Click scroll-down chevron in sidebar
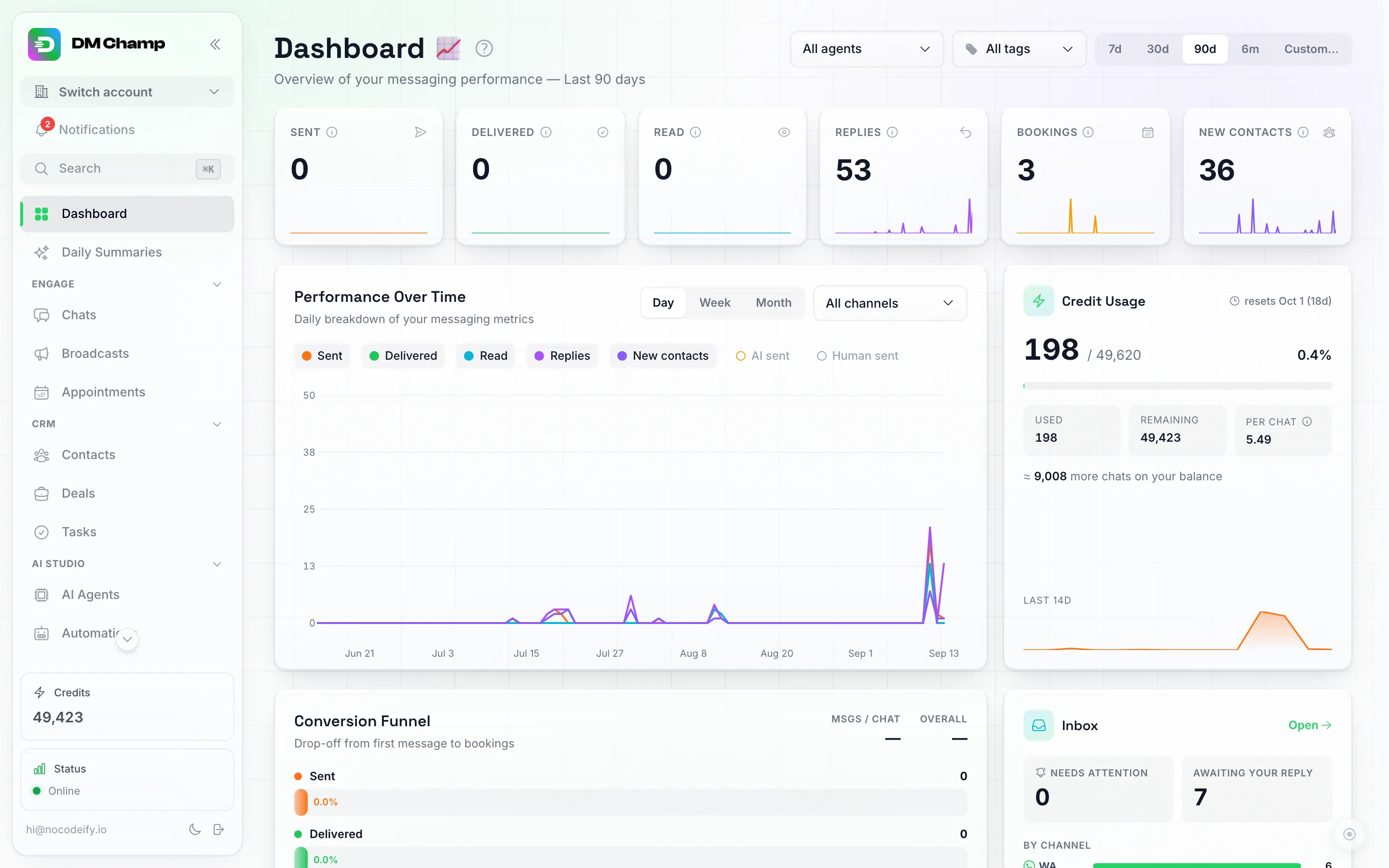 click(x=127, y=639)
